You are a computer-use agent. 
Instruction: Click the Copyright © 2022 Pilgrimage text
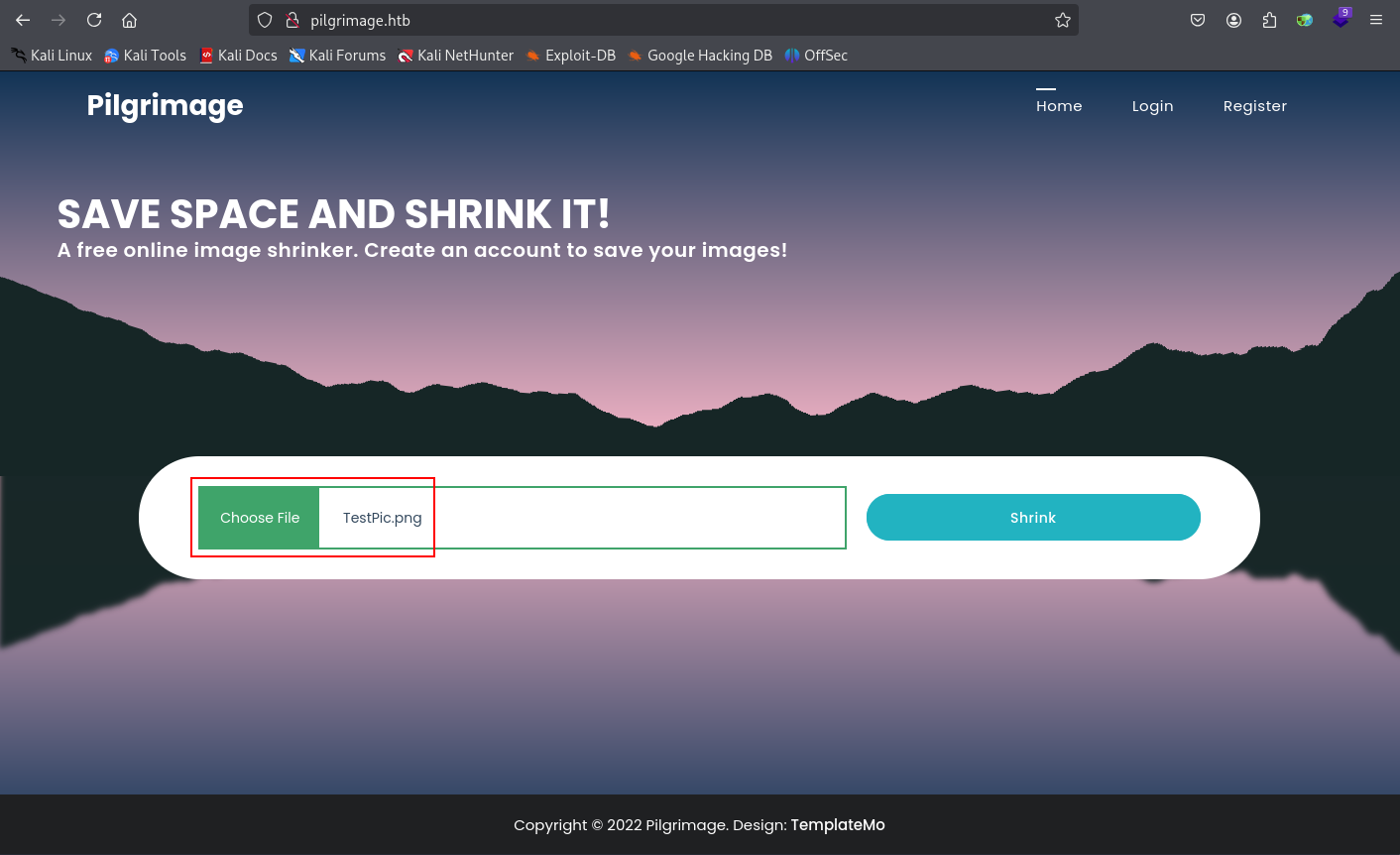click(620, 825)
